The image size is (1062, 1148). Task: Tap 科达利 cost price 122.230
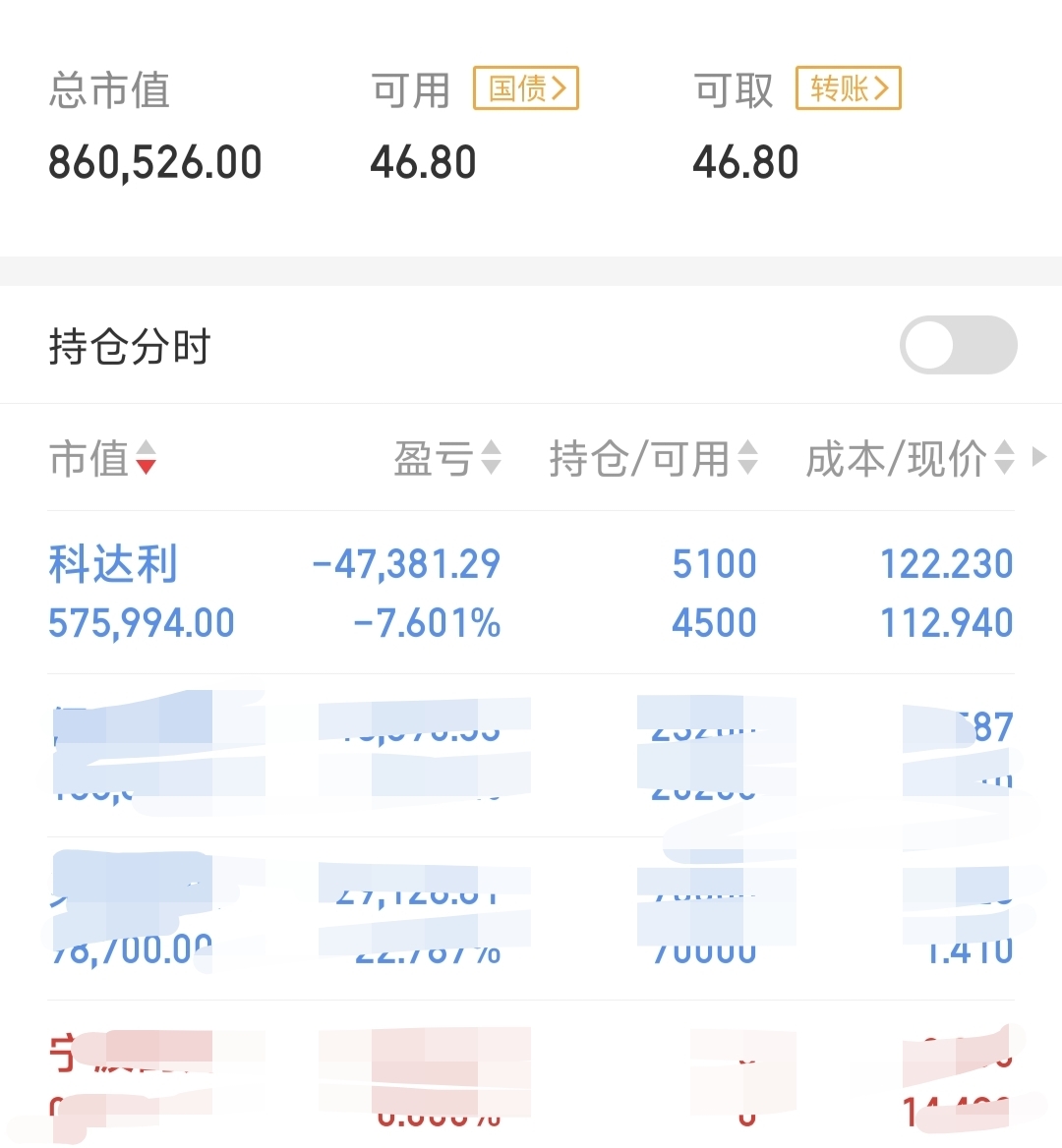coord(946,564)
